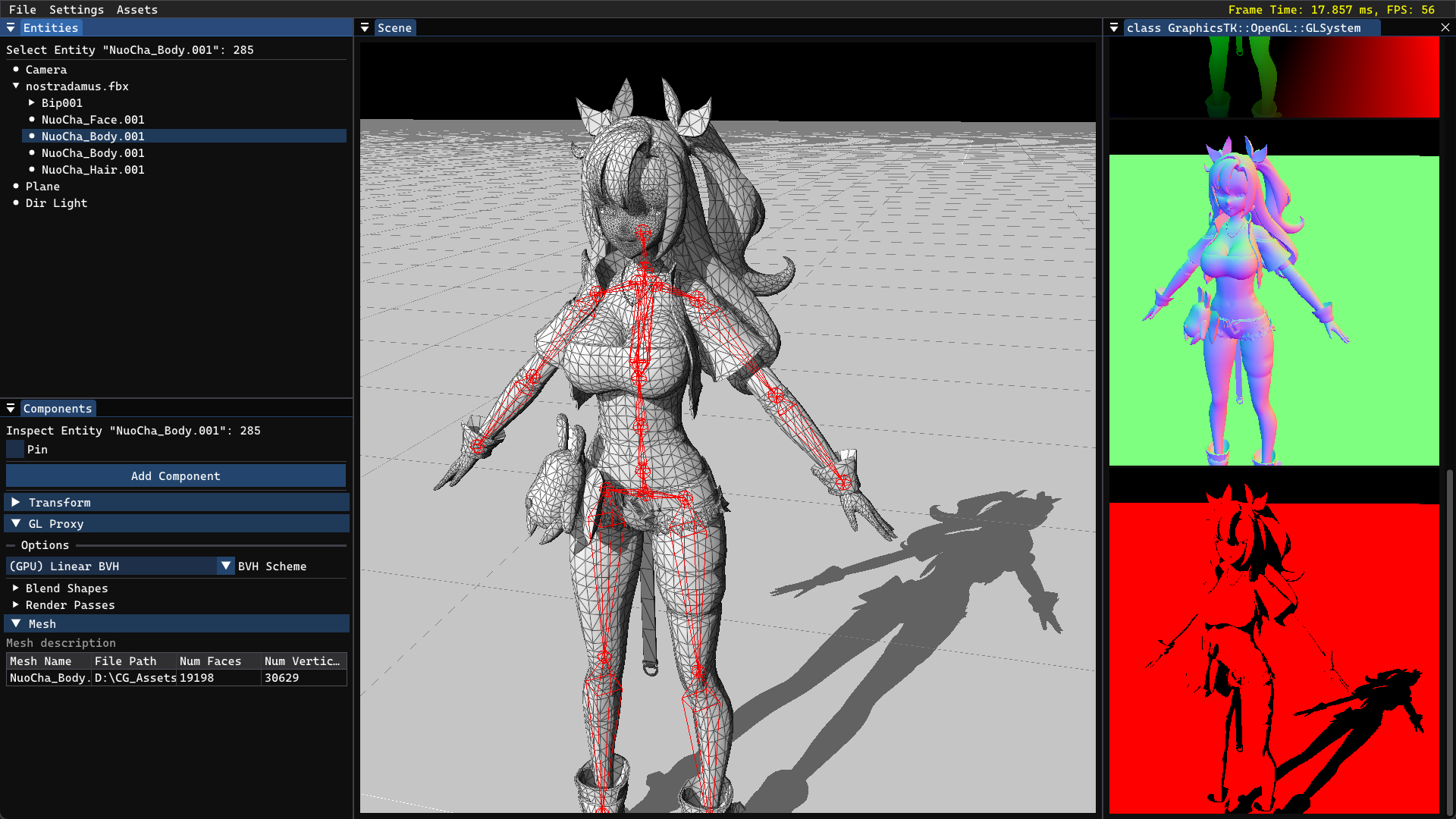1456x819 pixels.
Task: Select the Dir Light entity
Action: click(x=56, y=202)
